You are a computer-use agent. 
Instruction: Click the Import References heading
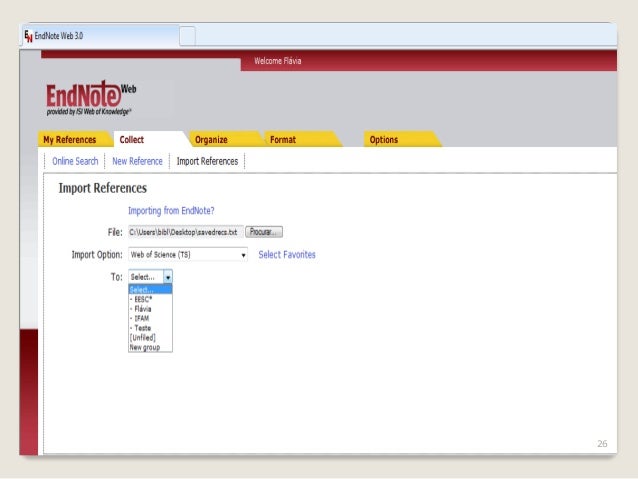click(x=103, y=188)
